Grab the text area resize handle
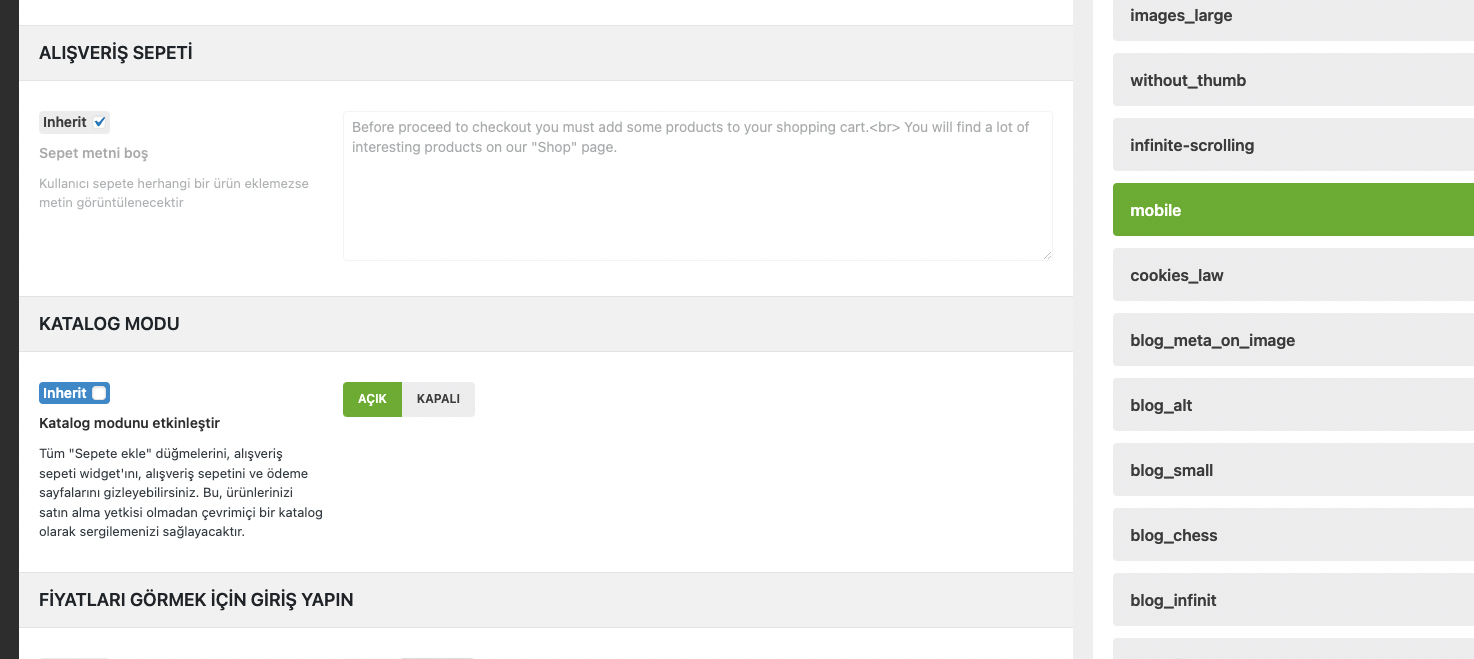The height and width of the screenshot is (659, 1474). point(1047,255)
